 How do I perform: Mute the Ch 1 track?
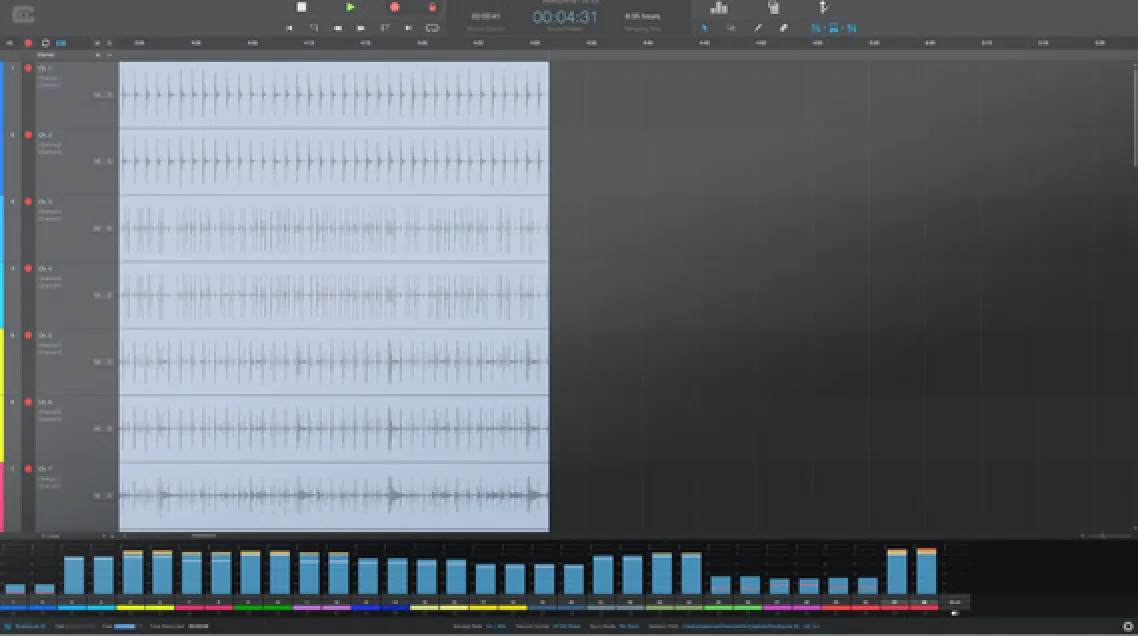coord(97,94)
